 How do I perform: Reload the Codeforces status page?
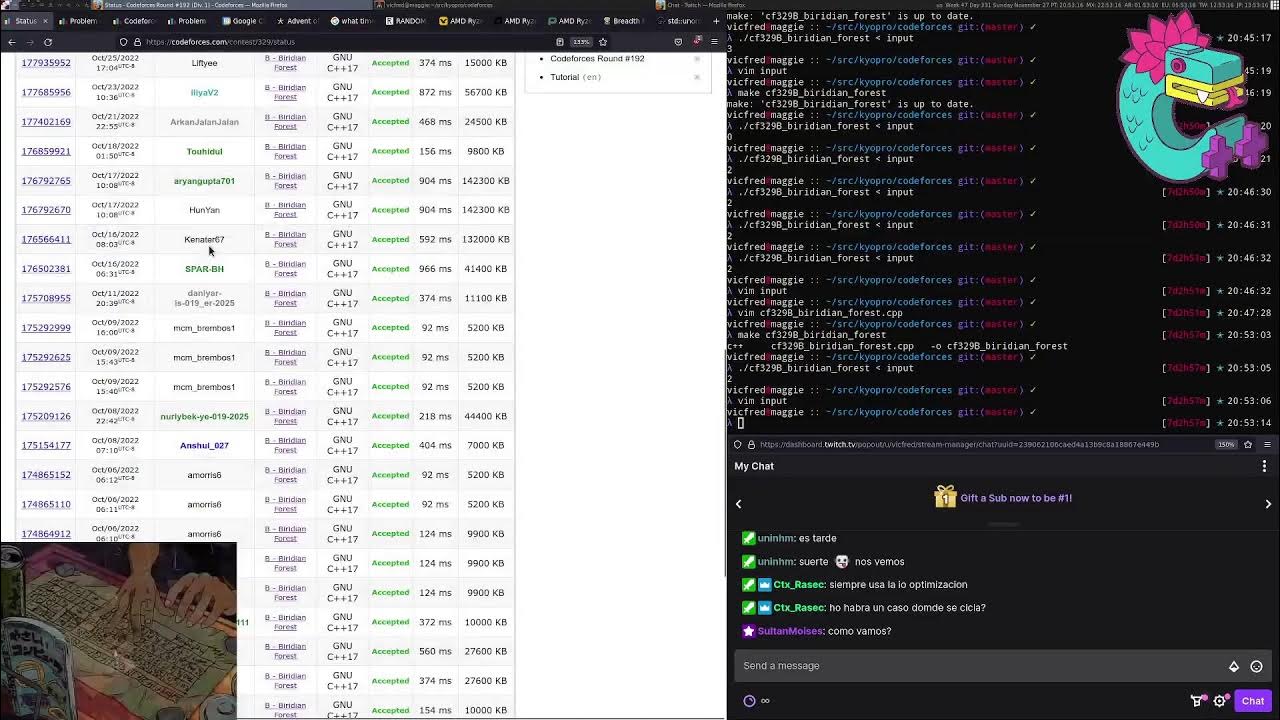[47, 42]
